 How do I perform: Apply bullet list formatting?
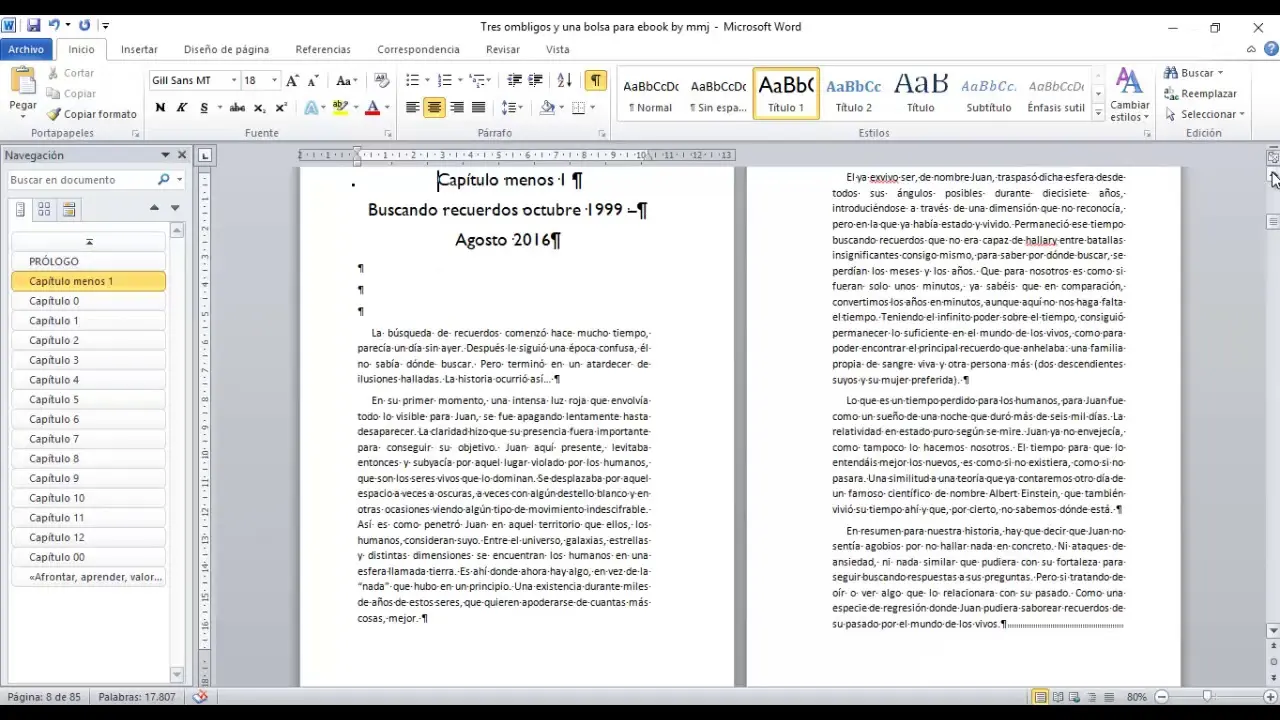click(x=412, y=81)
